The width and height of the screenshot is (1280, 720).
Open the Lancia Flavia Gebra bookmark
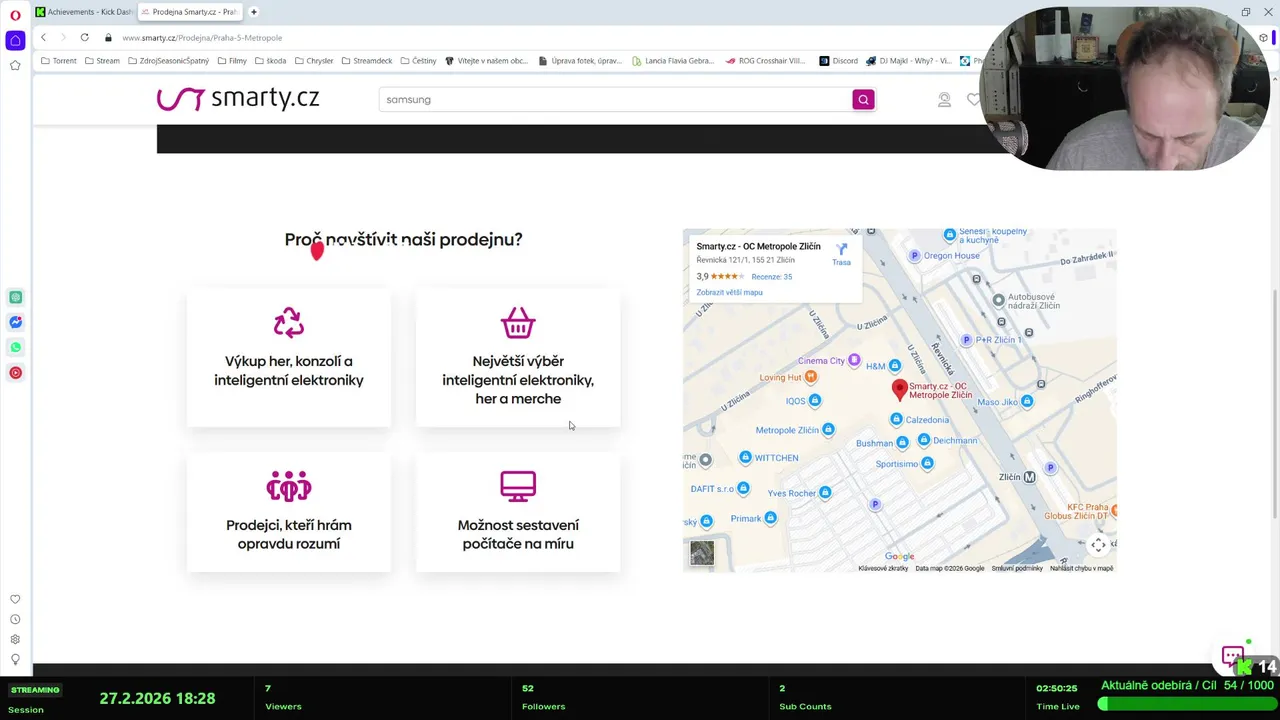click(673, 61)
